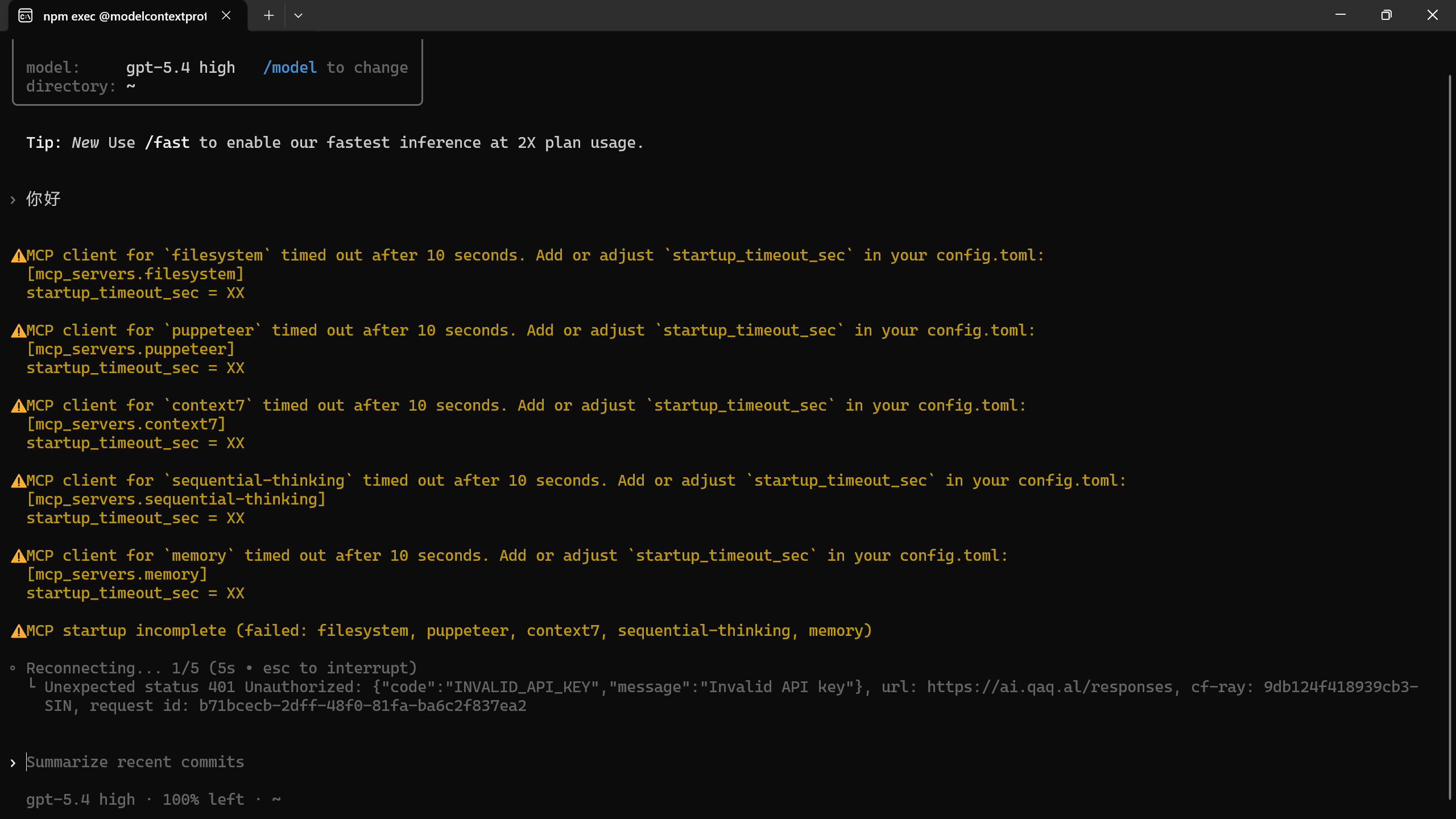Click the 'Summarize recent commits' prompt input

tap(135, 762)
